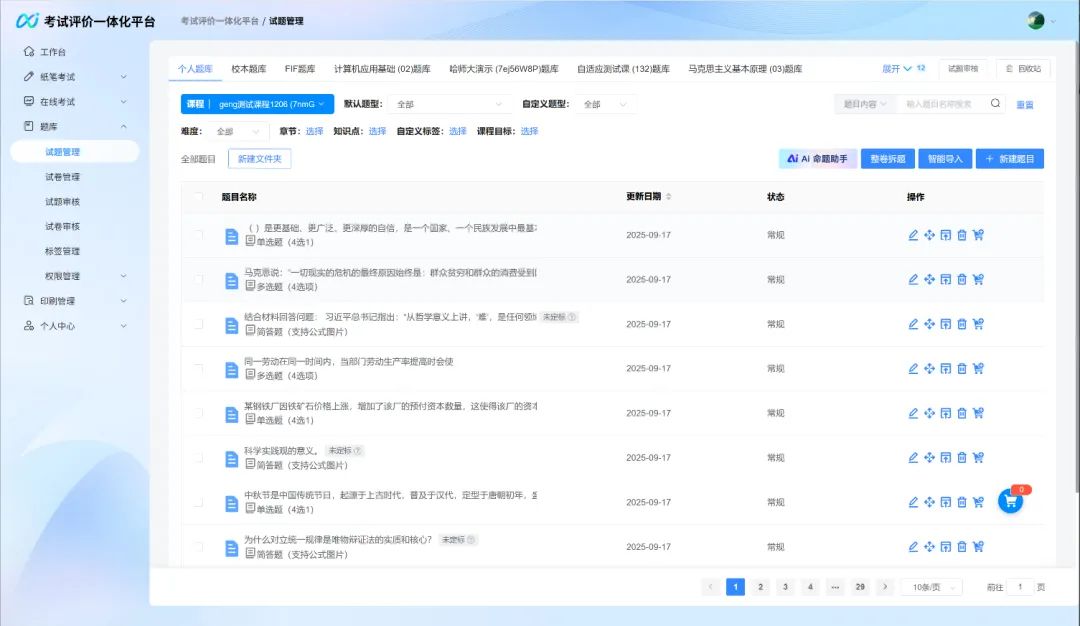Open the 课程 geng测试课程 dropdown
The width and height of the screenshot is (1080, 626).
point(258,104)
